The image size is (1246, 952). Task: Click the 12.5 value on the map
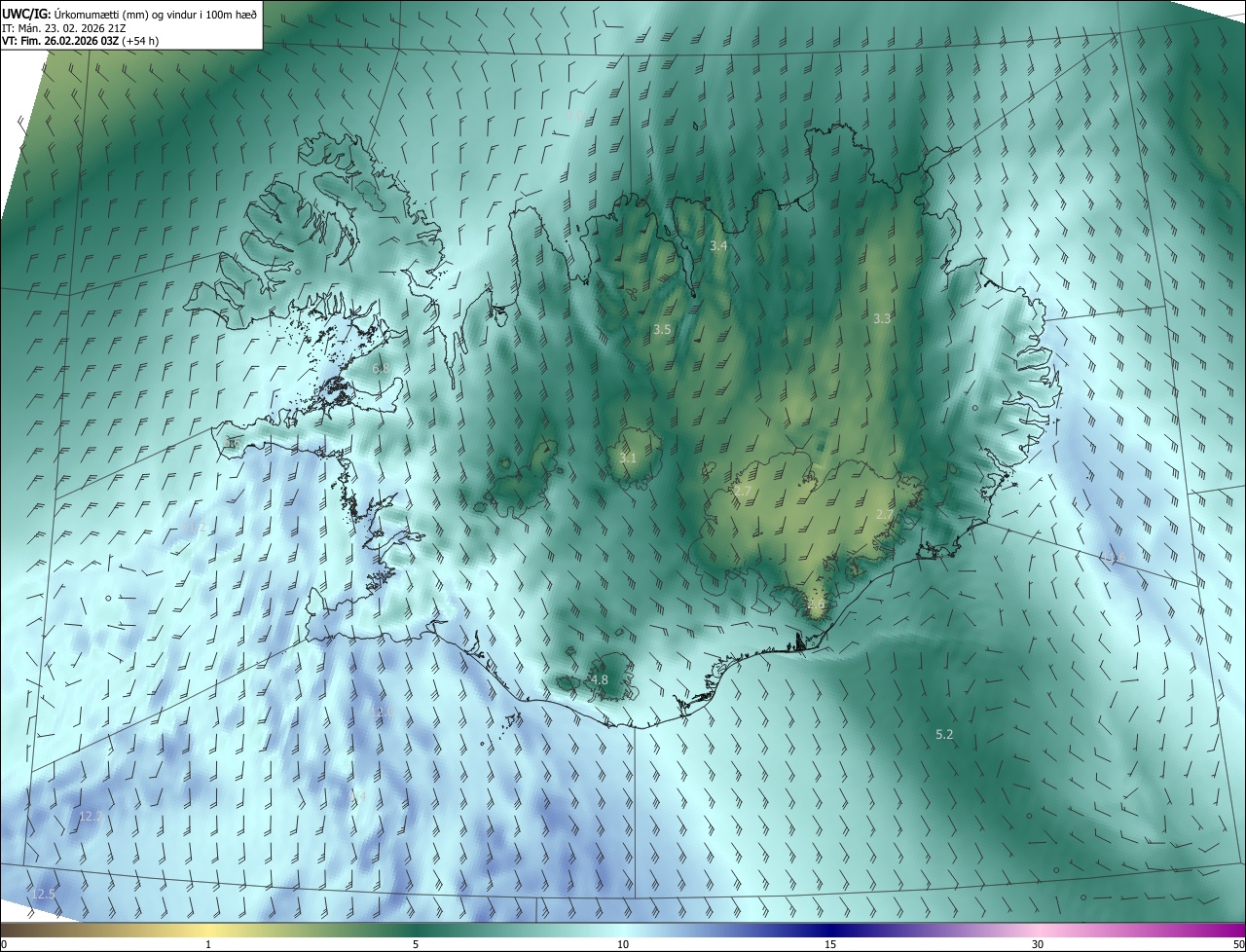coord(44,894)
